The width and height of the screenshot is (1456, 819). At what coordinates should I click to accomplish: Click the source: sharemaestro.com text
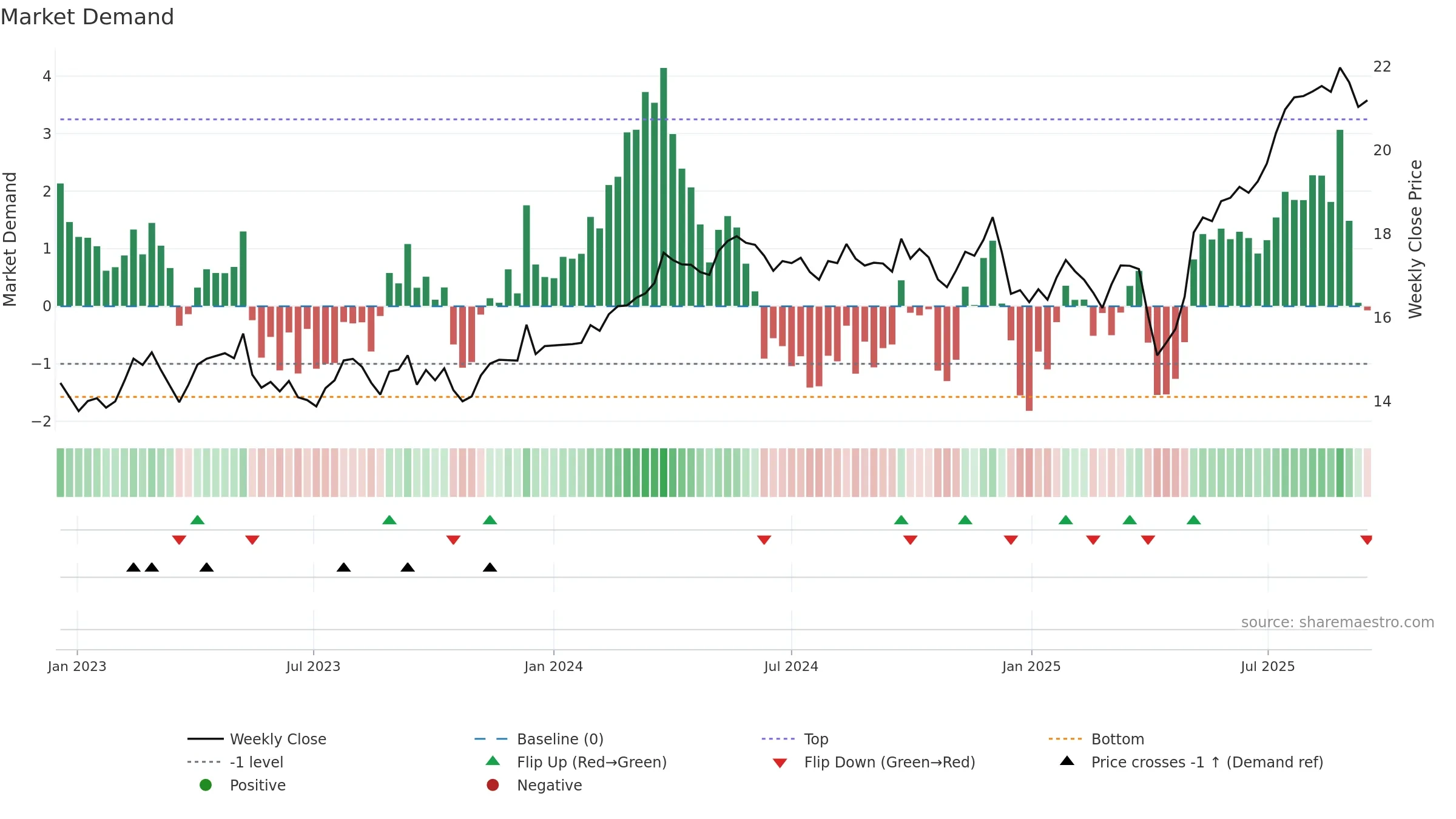click(1338, 622)
